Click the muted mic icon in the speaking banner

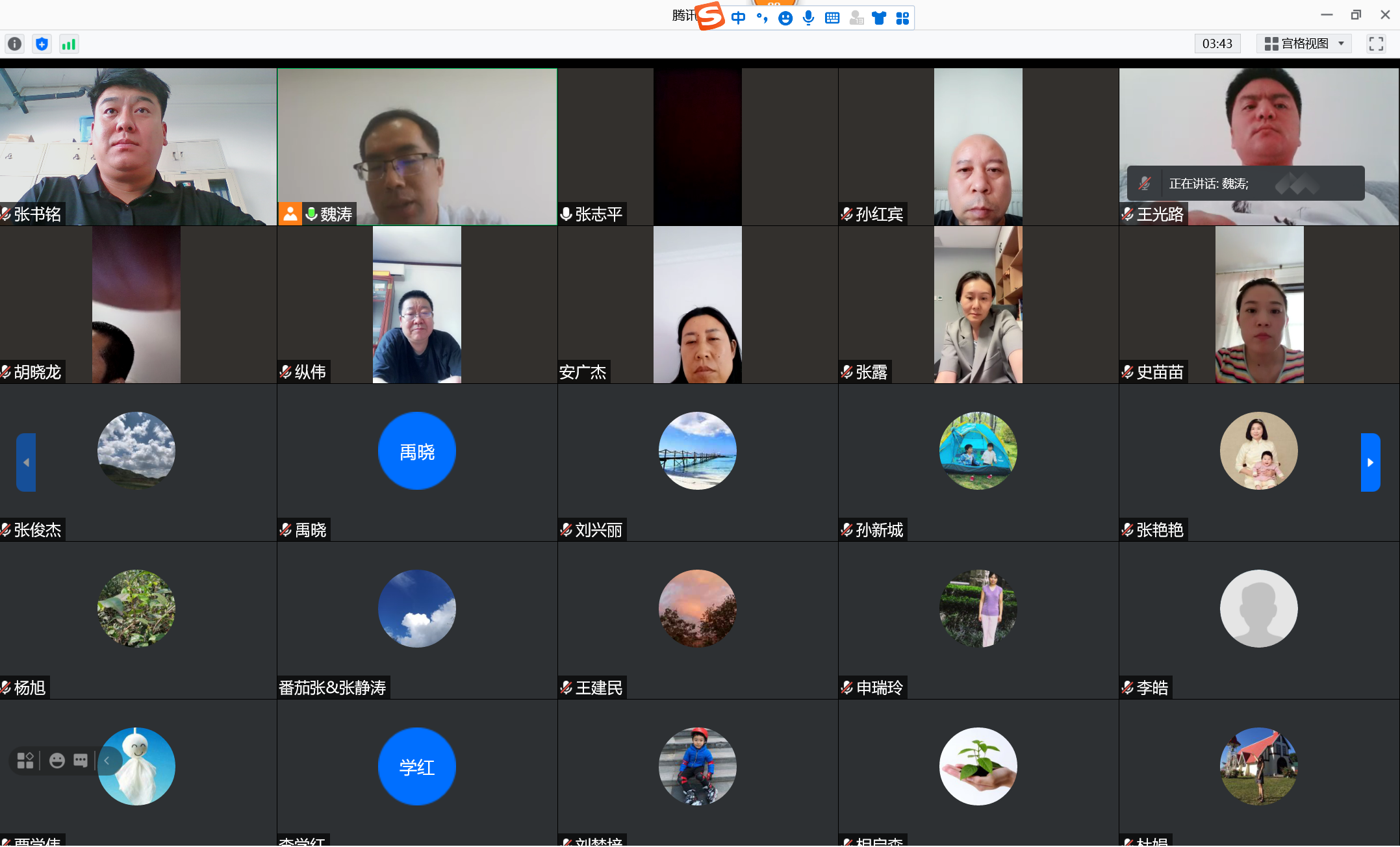pos(1145,184)
